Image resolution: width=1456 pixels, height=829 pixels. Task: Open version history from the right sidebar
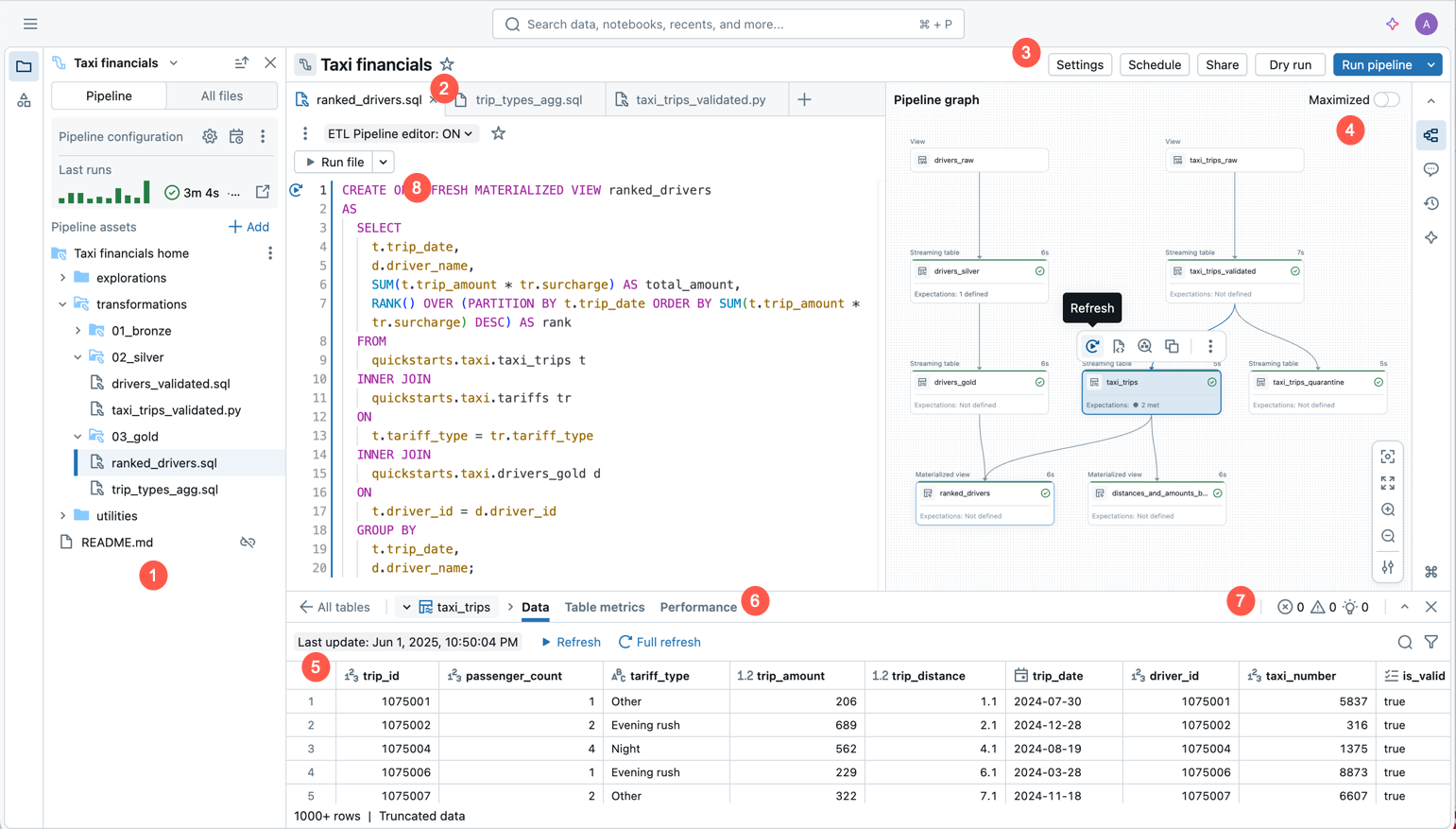[1431, 202]
